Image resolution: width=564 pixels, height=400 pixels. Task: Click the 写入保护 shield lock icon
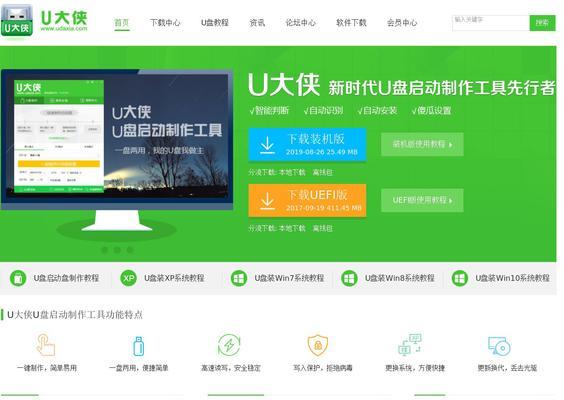coord(318,345)
